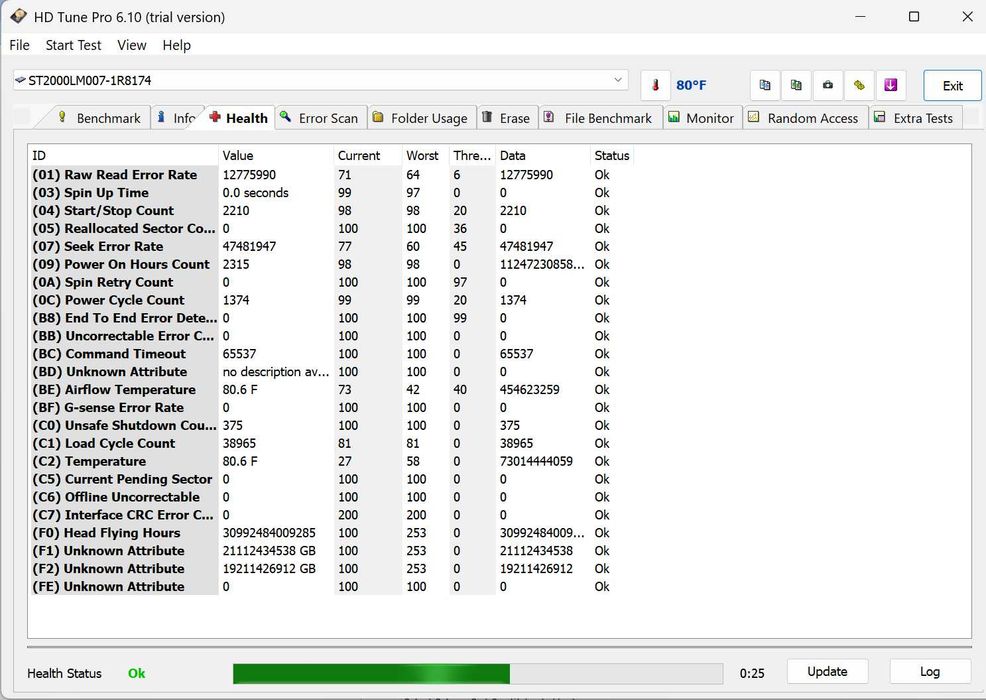The width and height of the screenshot is (986, 700).
Task: Click the Threshold column header
Action: pyautogui.click(x=472, y=155)
